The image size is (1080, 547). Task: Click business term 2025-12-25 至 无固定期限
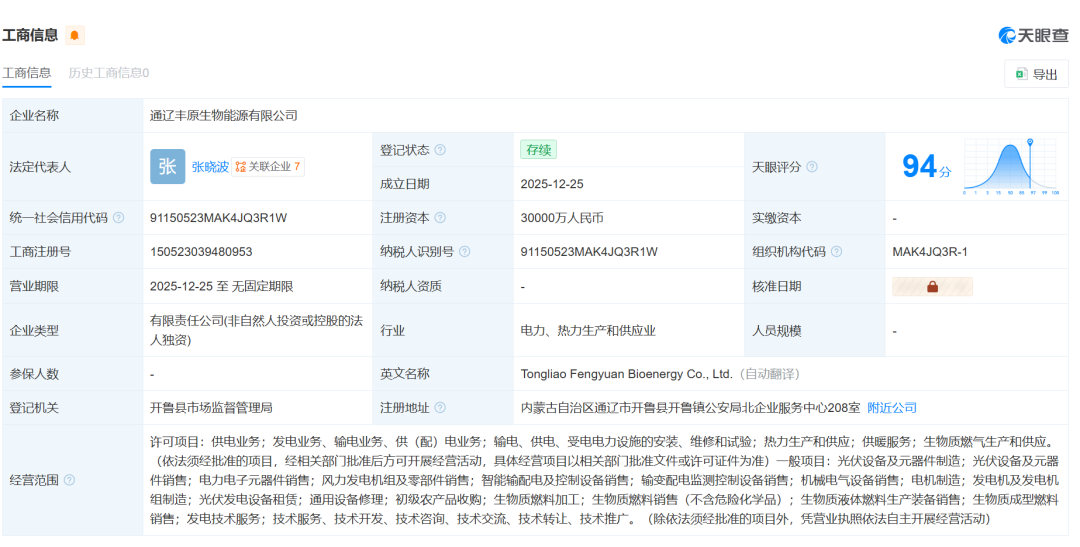tap(222, 287)
